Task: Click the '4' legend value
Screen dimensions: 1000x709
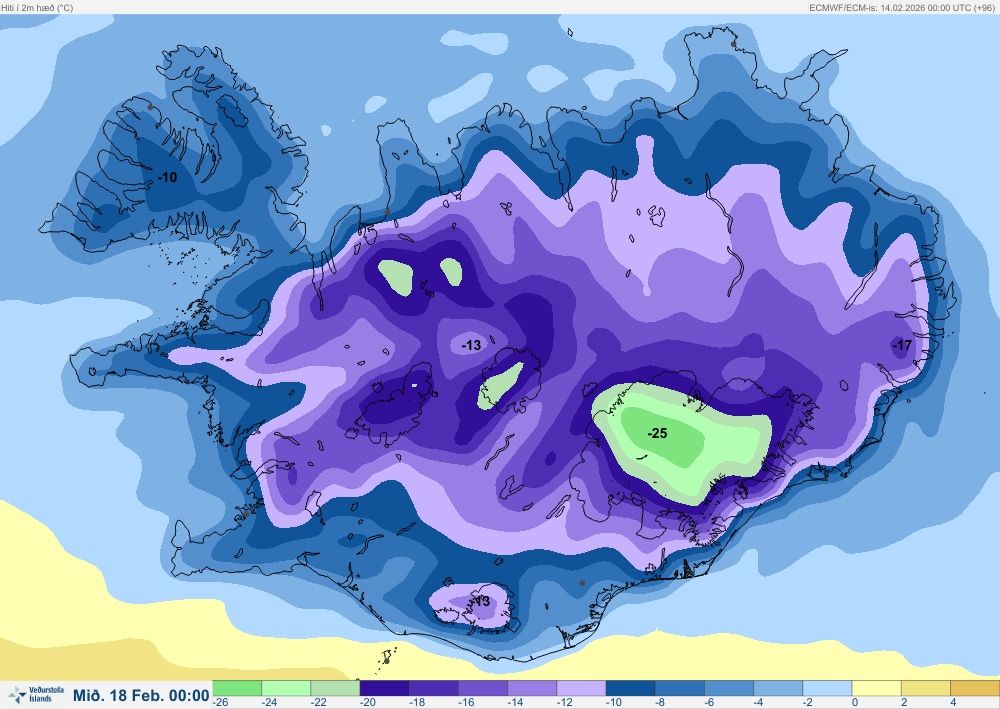Action: tap(953, 702)
